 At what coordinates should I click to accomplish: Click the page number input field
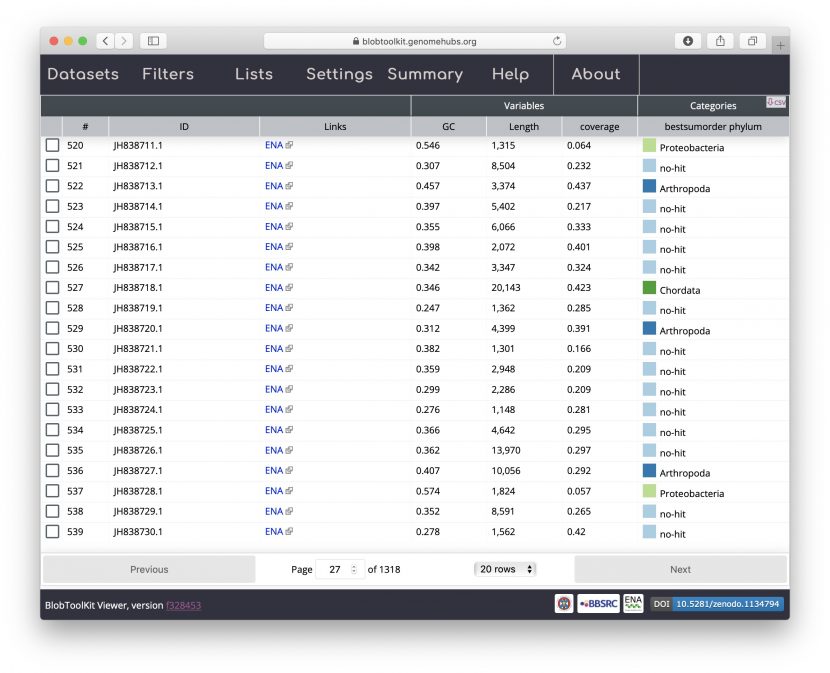coord(337,568)
